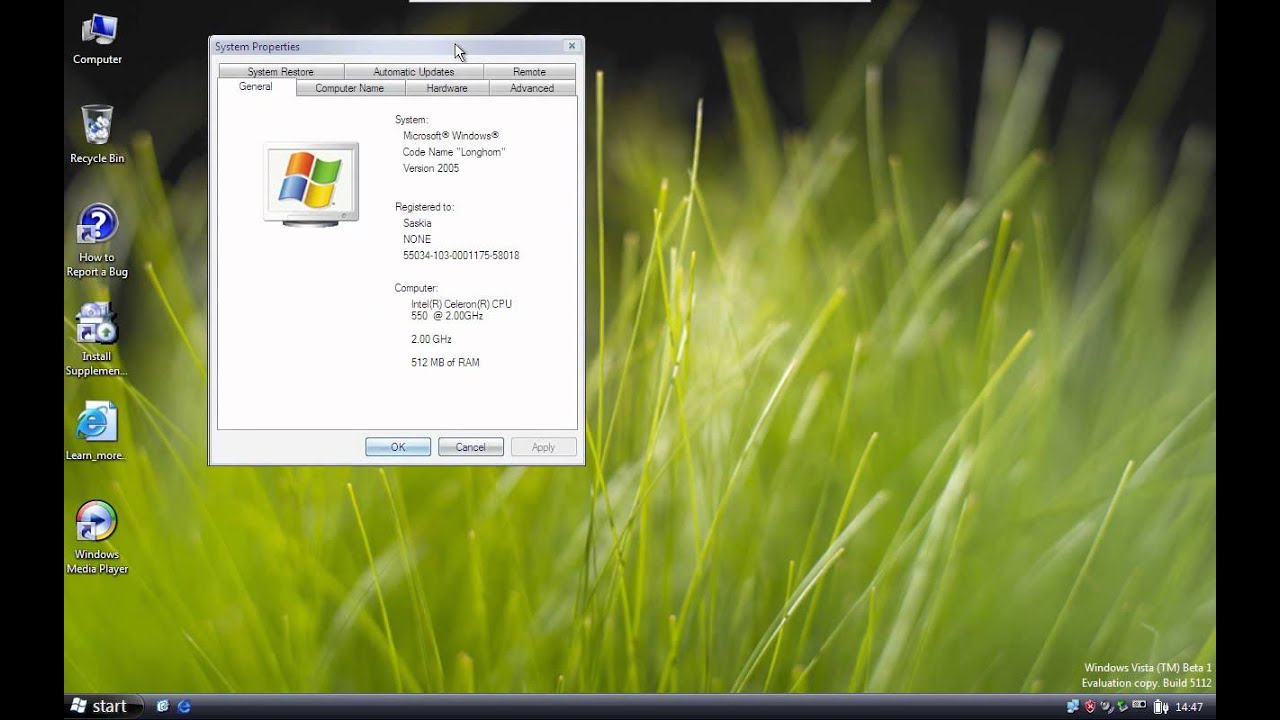Click the greyed Apply button
This screenshot has height=720, width=1280.
[x=544, y=447]
